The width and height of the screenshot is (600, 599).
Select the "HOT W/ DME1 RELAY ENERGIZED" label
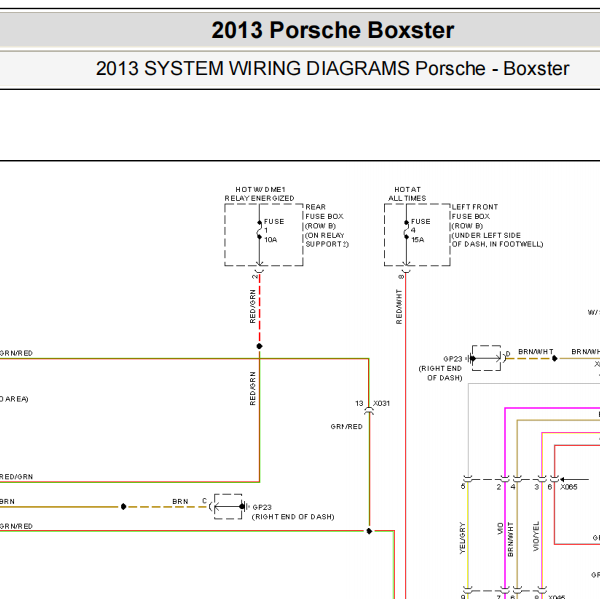click(x=259, y=194)
